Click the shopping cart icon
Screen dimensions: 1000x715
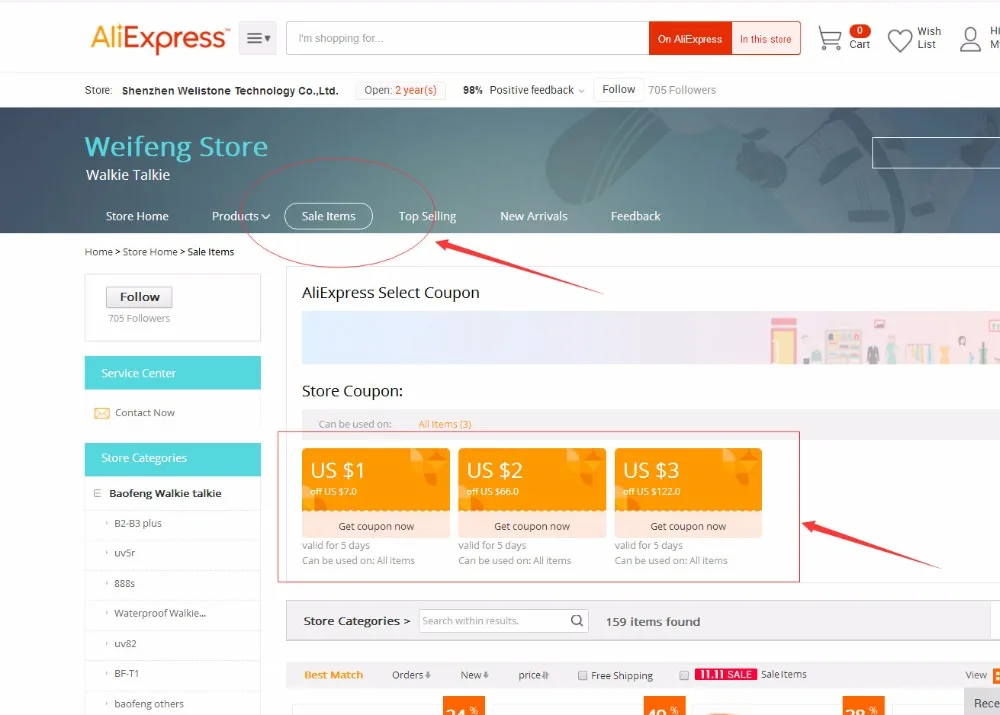pos(830,38)
